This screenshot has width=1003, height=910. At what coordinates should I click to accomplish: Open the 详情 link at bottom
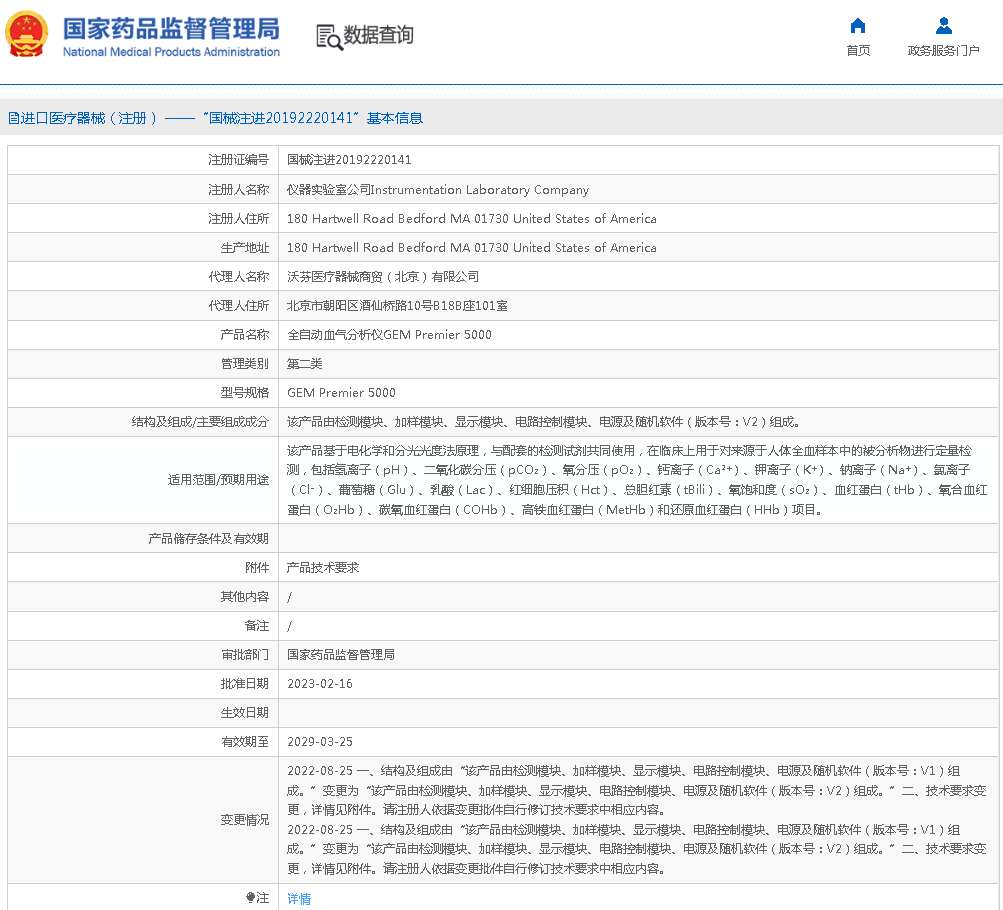(x=299, y=899)
